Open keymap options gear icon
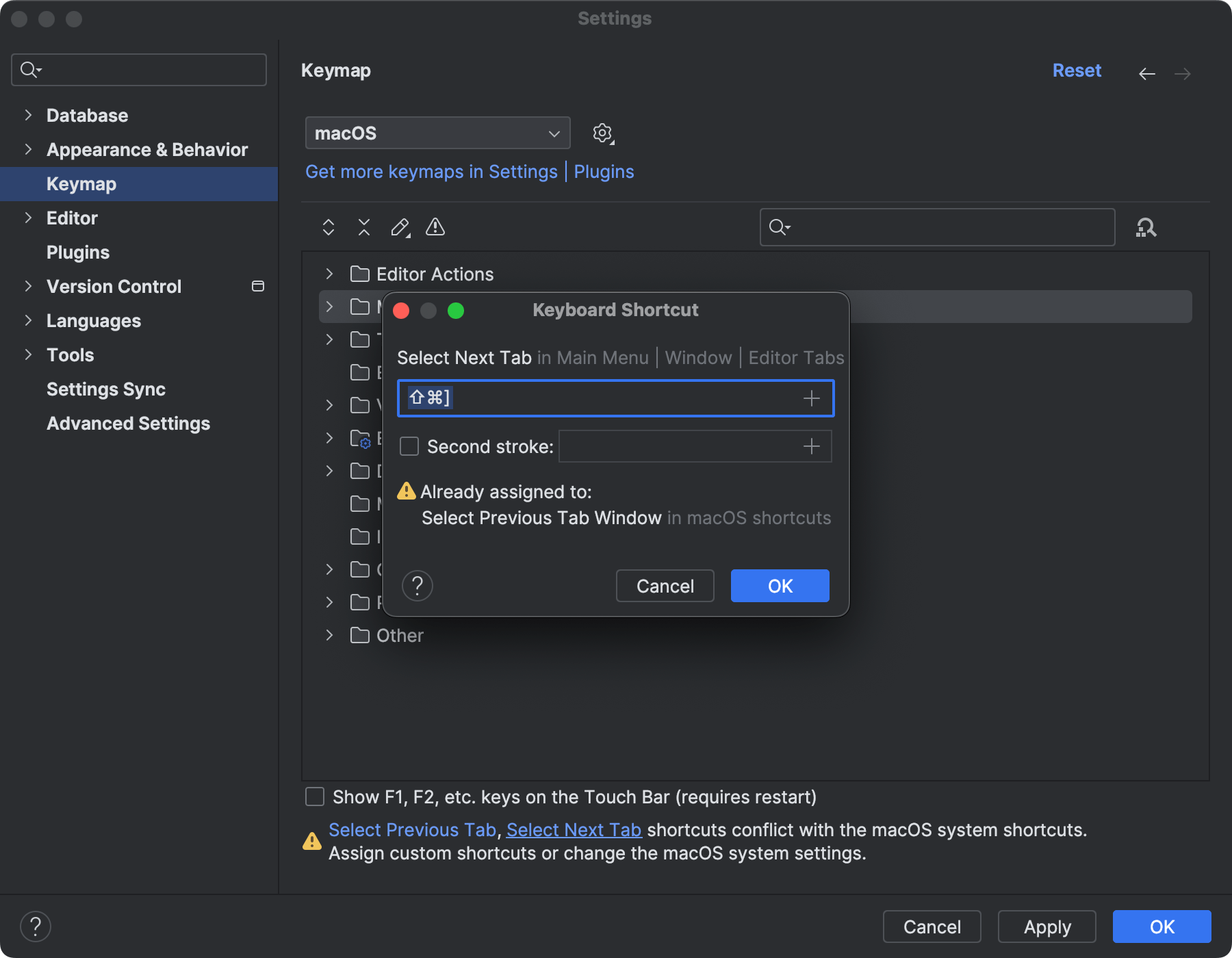This screenshot has height=958, width=1232. [602, 133]
